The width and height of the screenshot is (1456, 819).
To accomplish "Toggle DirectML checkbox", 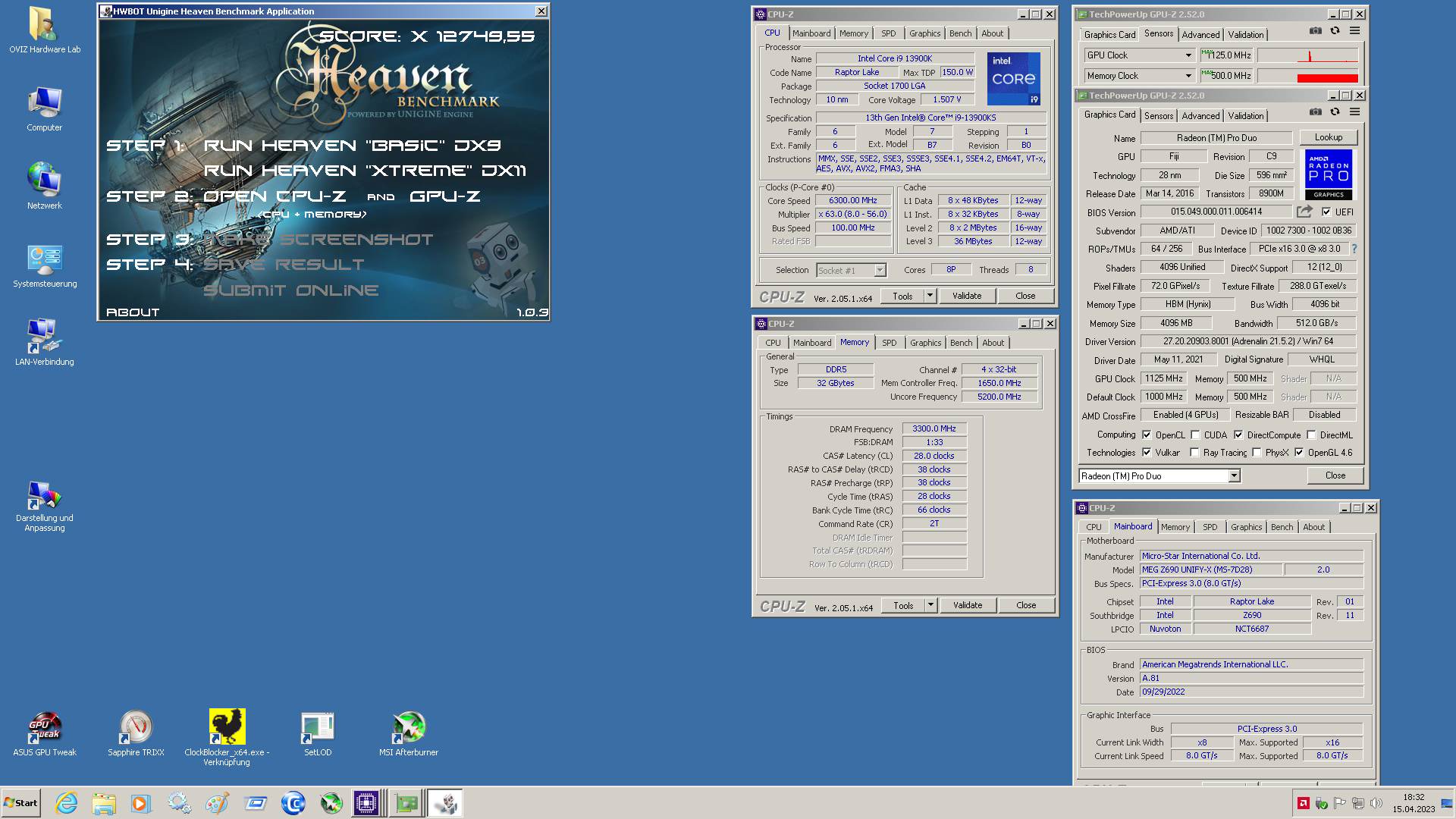I will point(1311,435).
